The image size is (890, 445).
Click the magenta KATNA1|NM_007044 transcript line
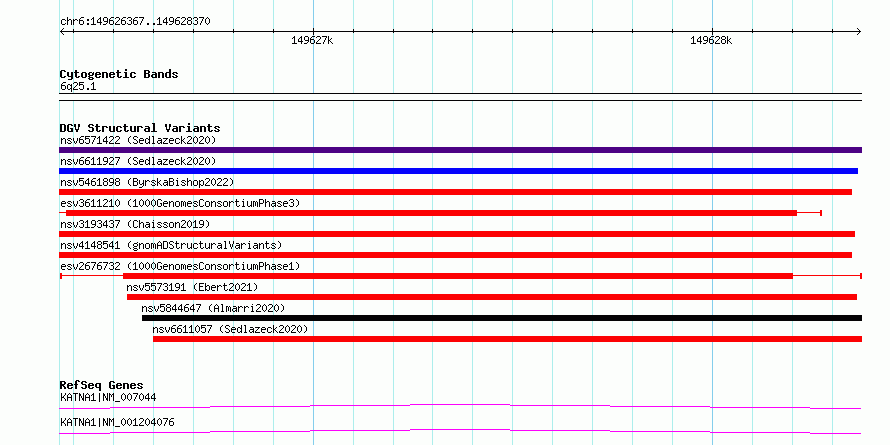pyautogui.click(x=460, y=406)
